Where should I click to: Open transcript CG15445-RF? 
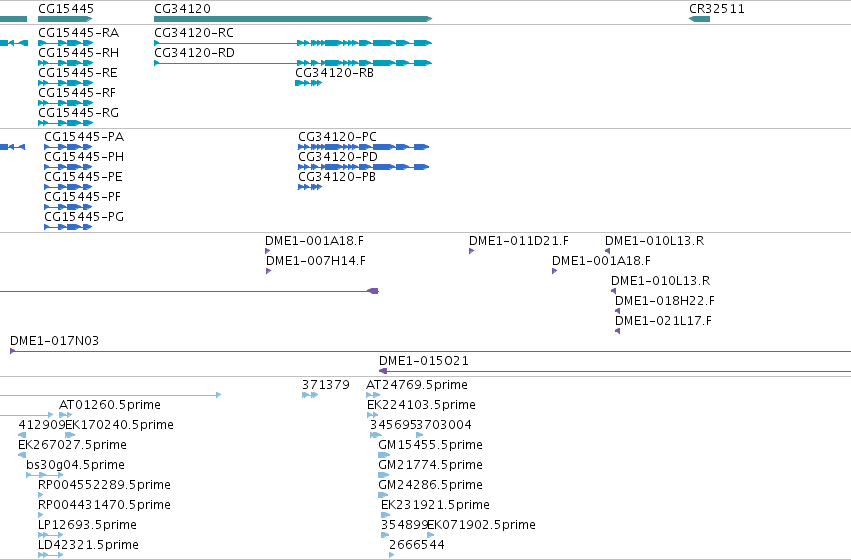pyautogui.click(x=77, y=93)
